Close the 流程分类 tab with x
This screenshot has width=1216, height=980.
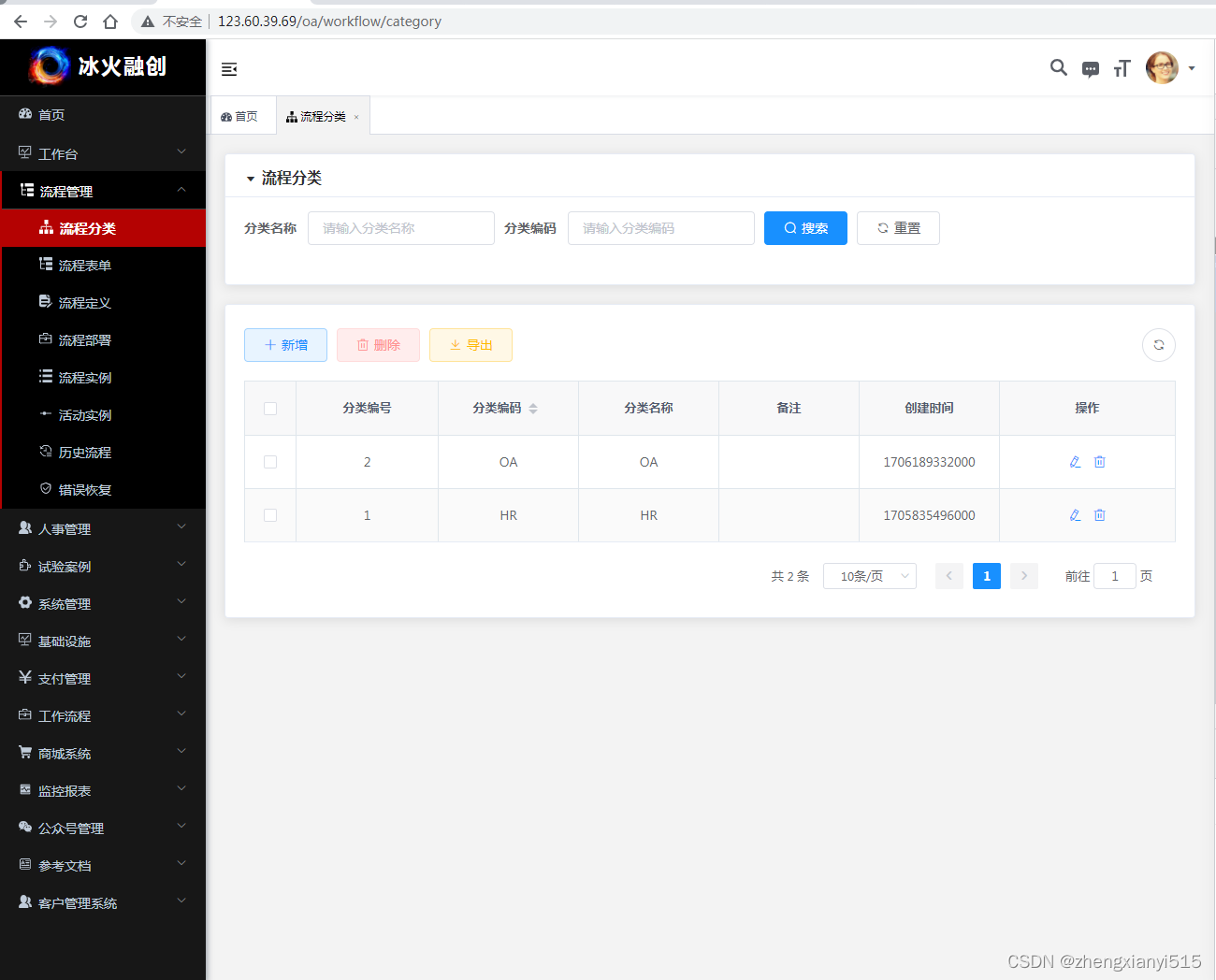(x=356, y=117)
